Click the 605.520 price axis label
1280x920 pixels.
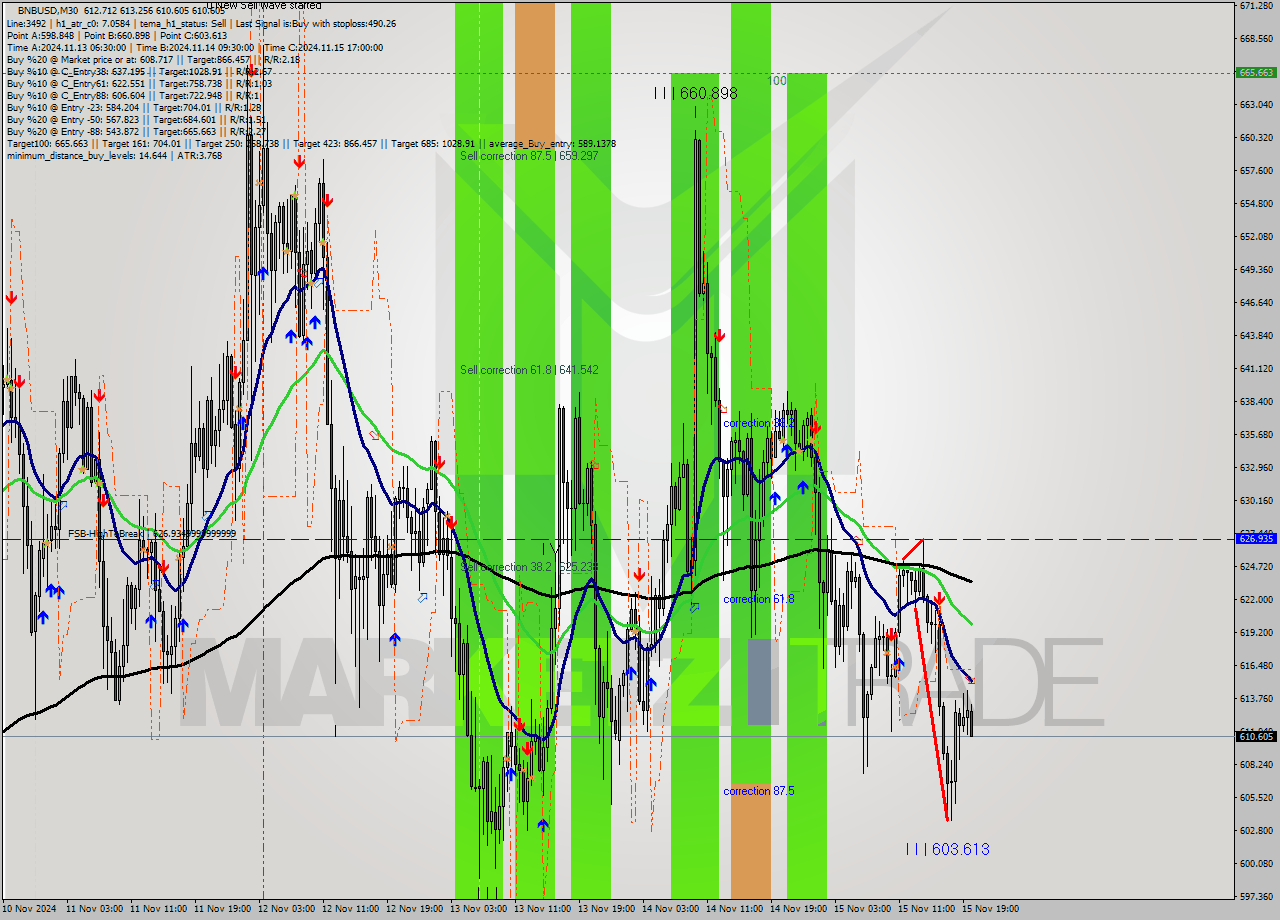click(x=1256, y=797)
